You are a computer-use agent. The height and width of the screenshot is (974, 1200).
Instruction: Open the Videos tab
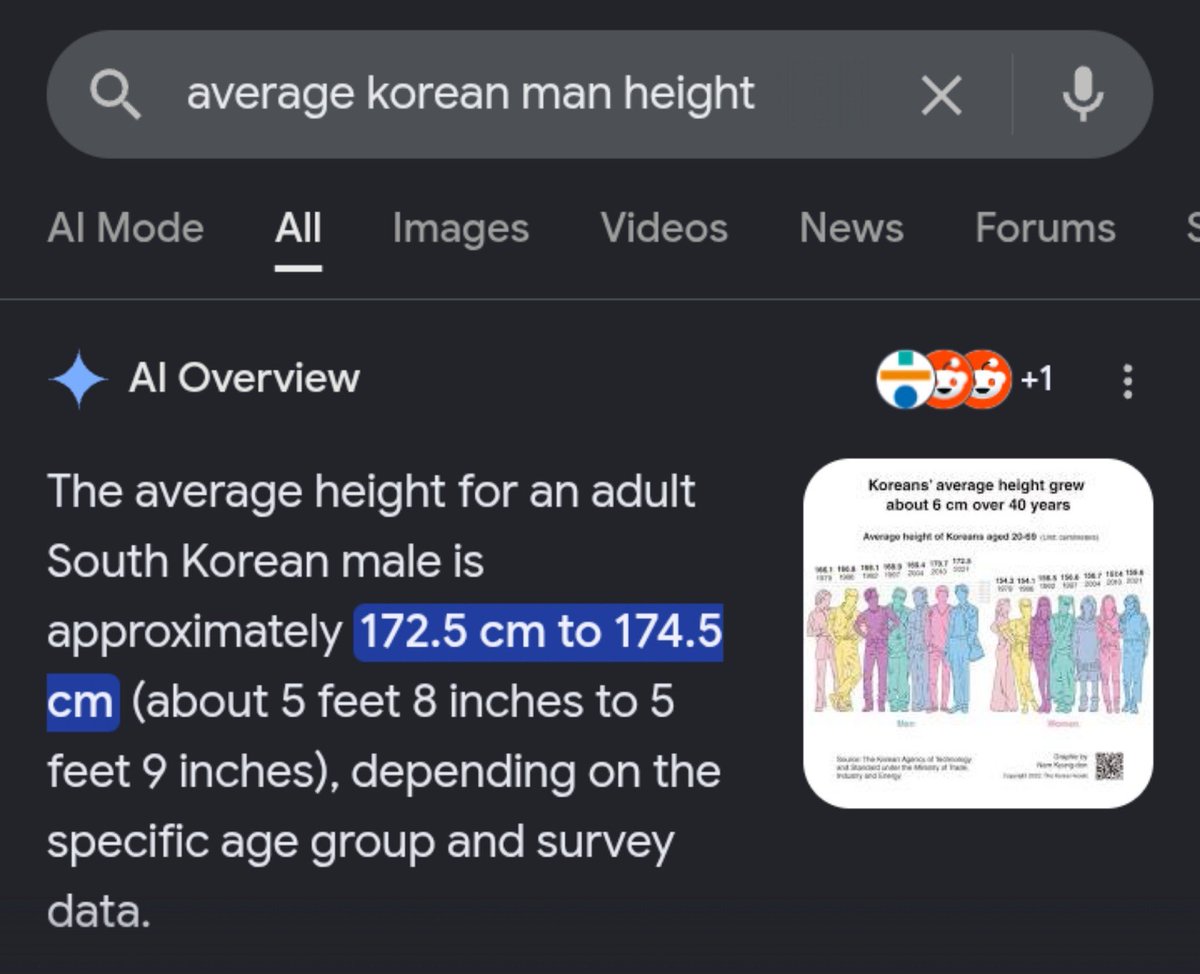[x=664, y=229]
